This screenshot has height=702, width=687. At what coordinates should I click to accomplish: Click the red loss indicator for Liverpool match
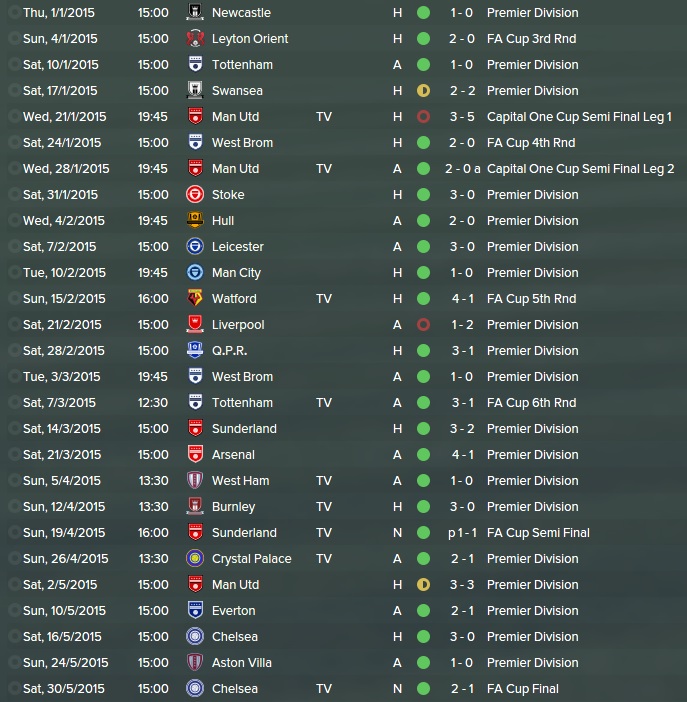(423, 324)
